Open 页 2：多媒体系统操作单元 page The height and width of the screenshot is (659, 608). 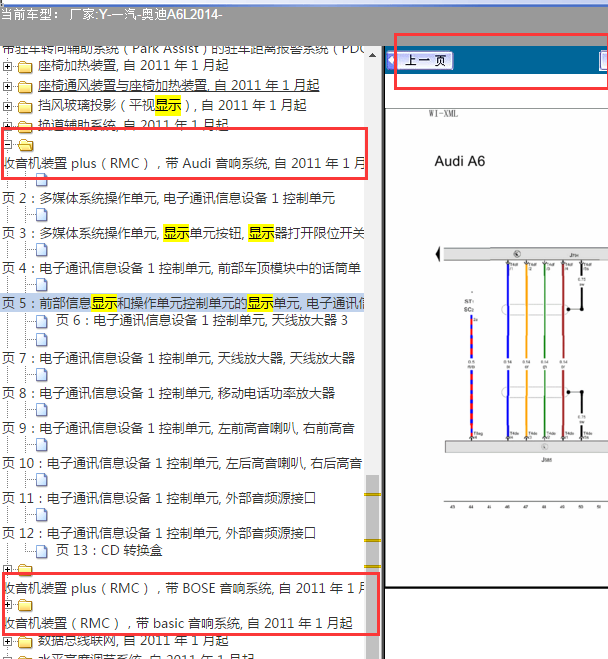[169, 198]
